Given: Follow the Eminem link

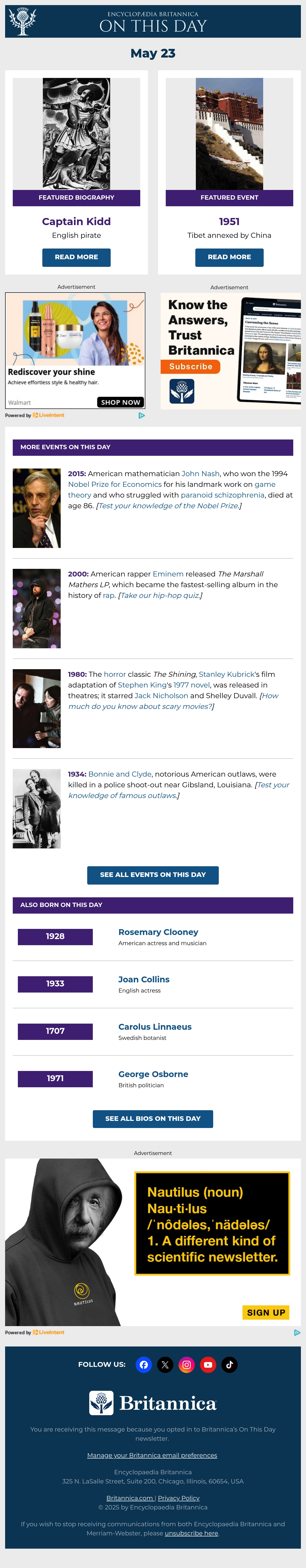Looking at the screenshot, I should tap(168, 574).
